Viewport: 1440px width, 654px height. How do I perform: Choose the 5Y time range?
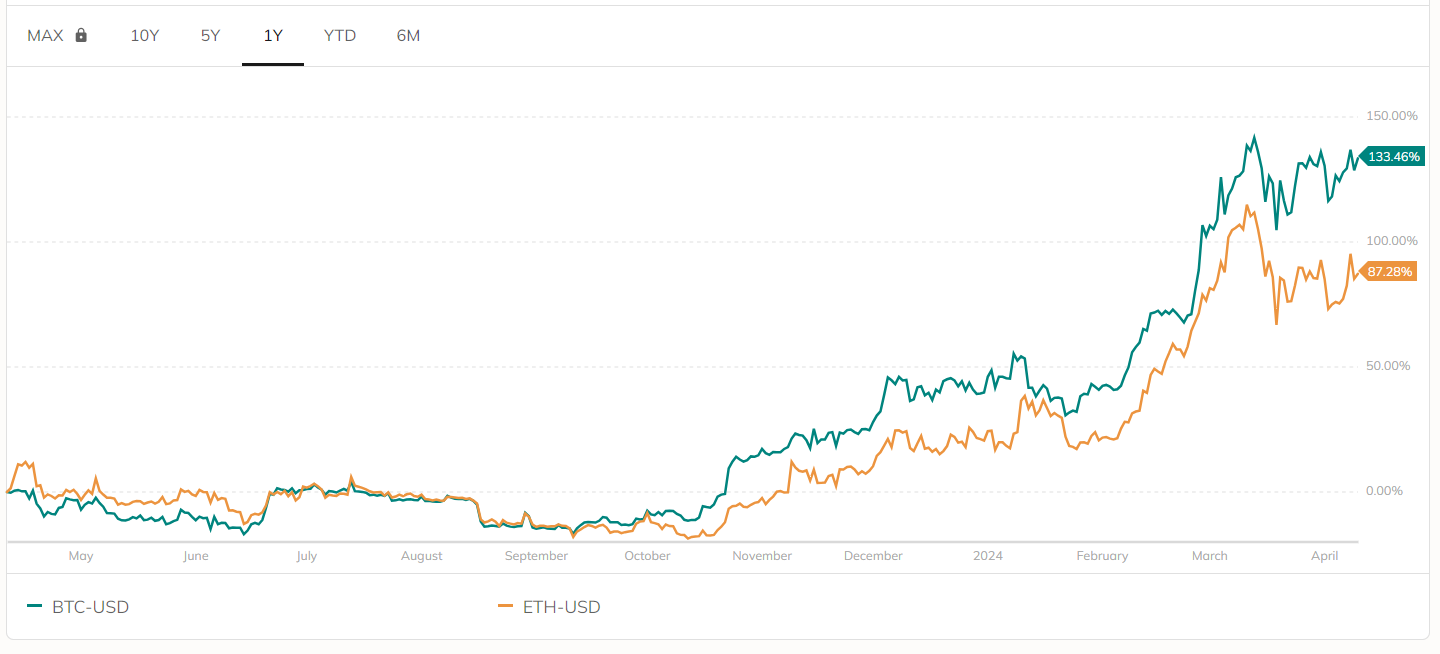[x=210, y=35]
